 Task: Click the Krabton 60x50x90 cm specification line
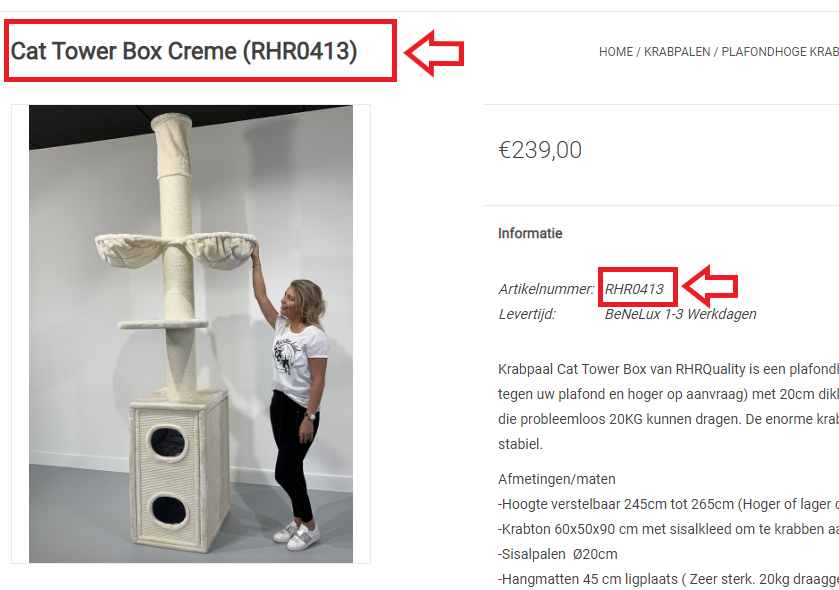668,530
